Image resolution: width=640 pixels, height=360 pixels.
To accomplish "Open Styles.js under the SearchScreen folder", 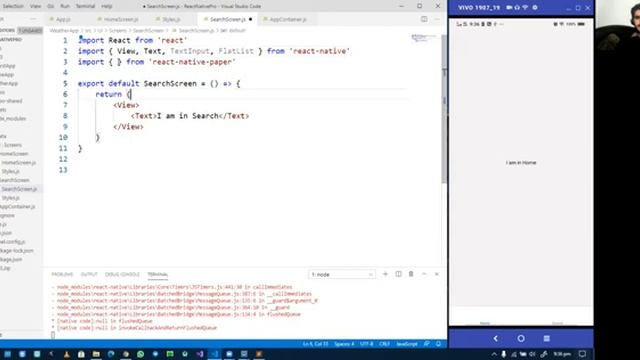I will coord(11,198).
